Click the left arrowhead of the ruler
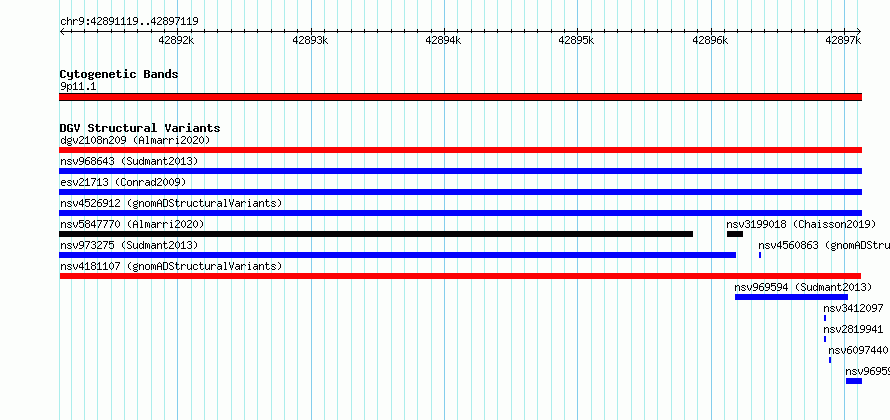The height and width of the screenshot is (420, 890). 62,32
